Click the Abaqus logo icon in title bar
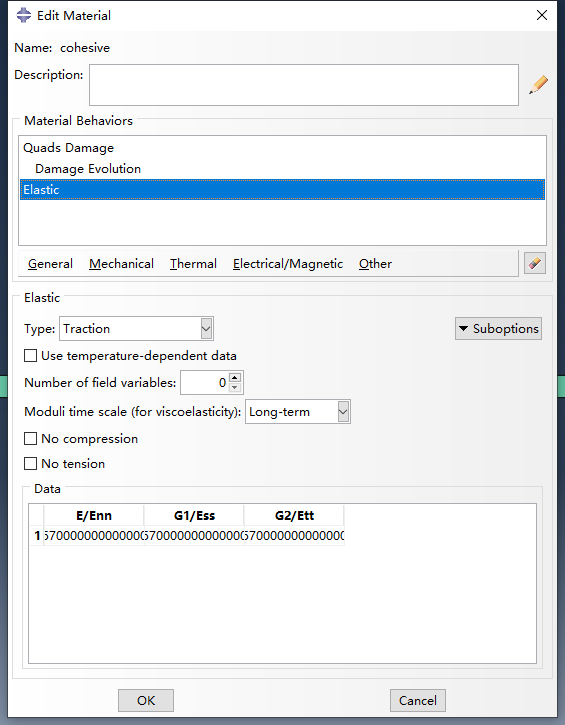Screen dimensions: 565x725 pyautogui.click(x=24, y=15)
